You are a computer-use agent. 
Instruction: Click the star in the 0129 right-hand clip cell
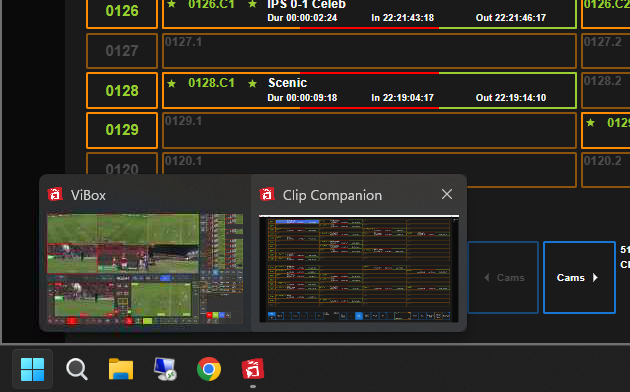coord(591,122)
